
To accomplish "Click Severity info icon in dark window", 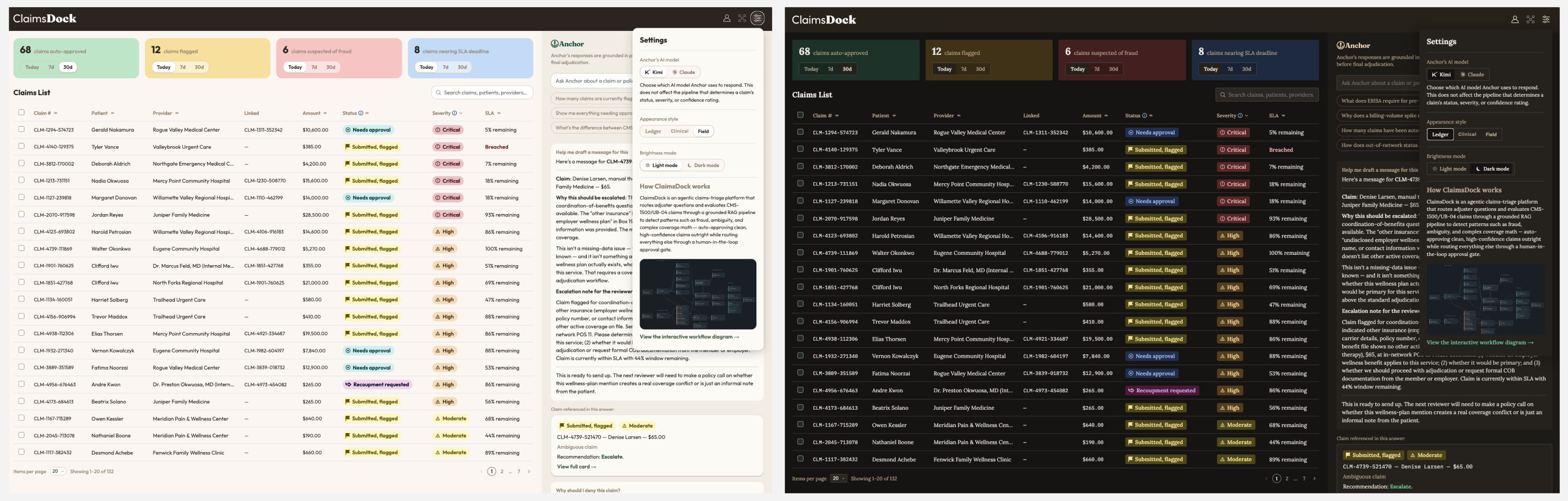I will 1241,116.
